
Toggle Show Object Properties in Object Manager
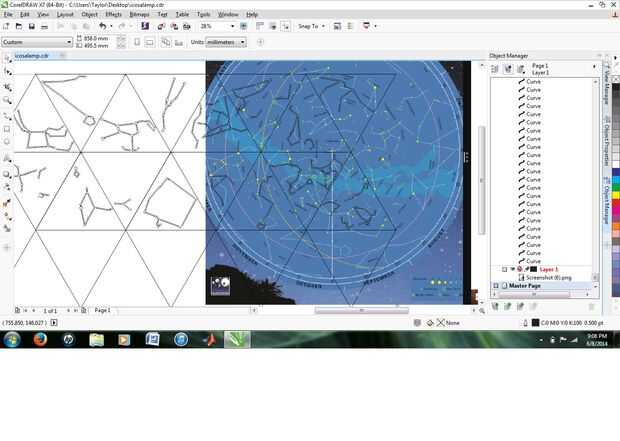tap(495, 69)
